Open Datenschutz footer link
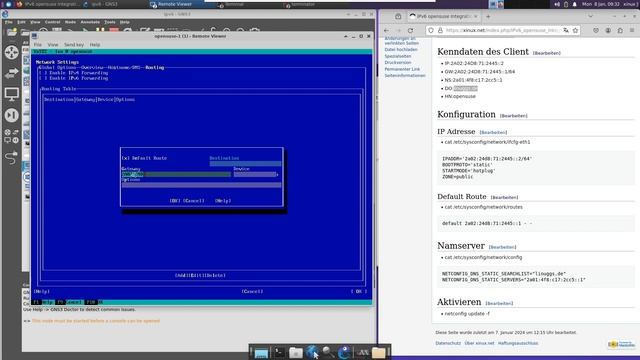This screenshot has height=360, width=640. (448, 343)
